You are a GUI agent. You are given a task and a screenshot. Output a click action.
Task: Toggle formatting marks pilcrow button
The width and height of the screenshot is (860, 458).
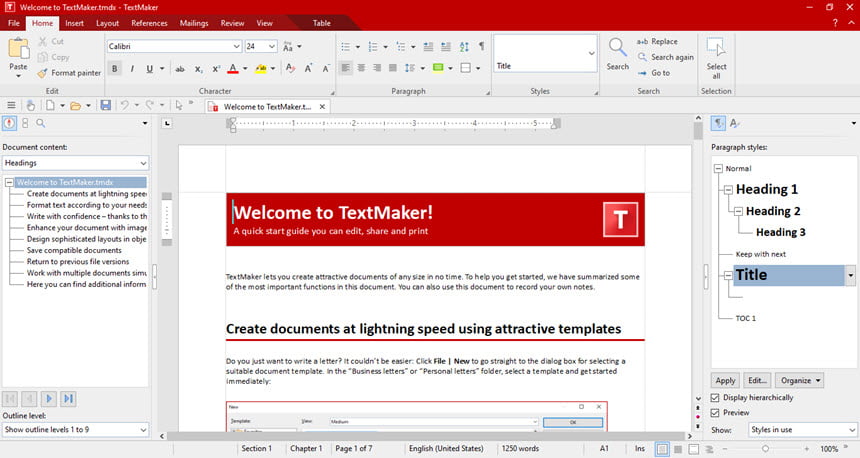[x=481, y=47]
